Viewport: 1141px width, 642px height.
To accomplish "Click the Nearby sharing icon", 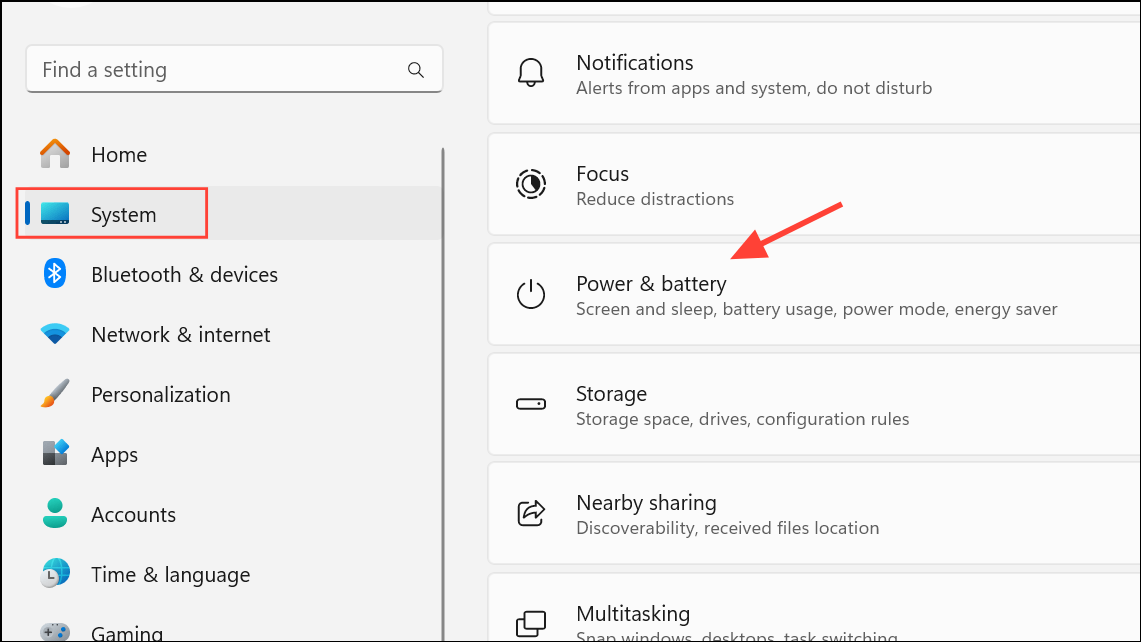I will point(531,513).
